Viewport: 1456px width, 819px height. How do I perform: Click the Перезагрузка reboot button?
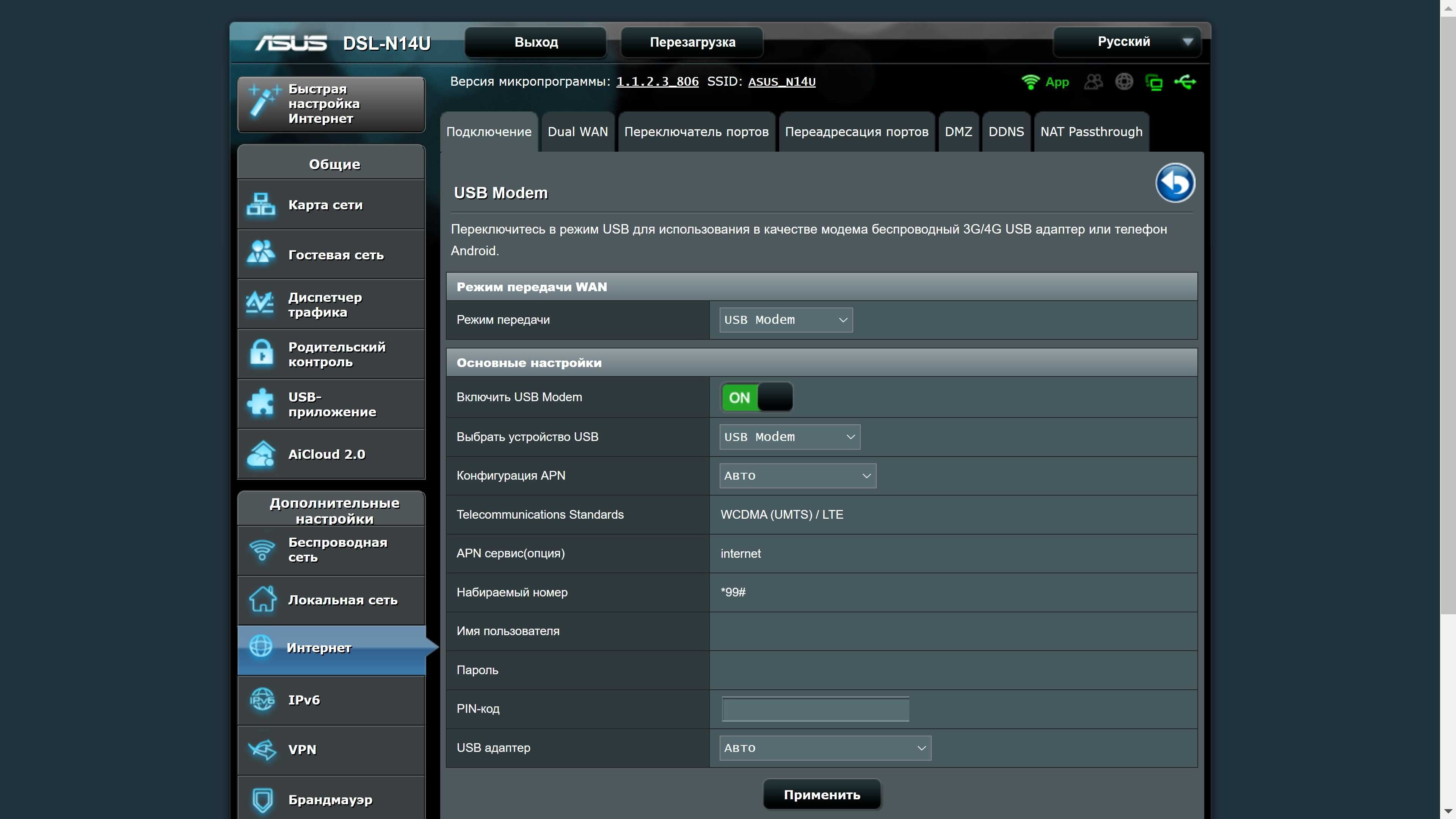pyautogui.click(x=692, y=42)
